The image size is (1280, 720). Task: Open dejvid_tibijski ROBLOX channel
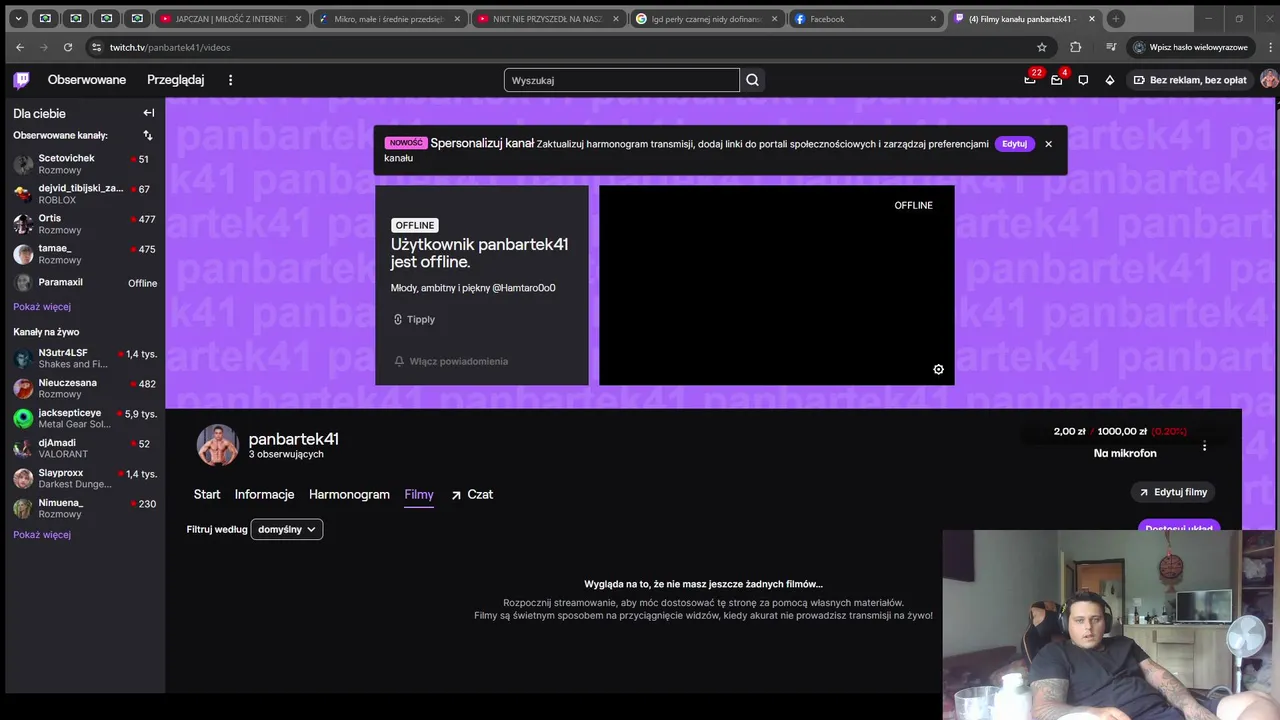point(85,194)
